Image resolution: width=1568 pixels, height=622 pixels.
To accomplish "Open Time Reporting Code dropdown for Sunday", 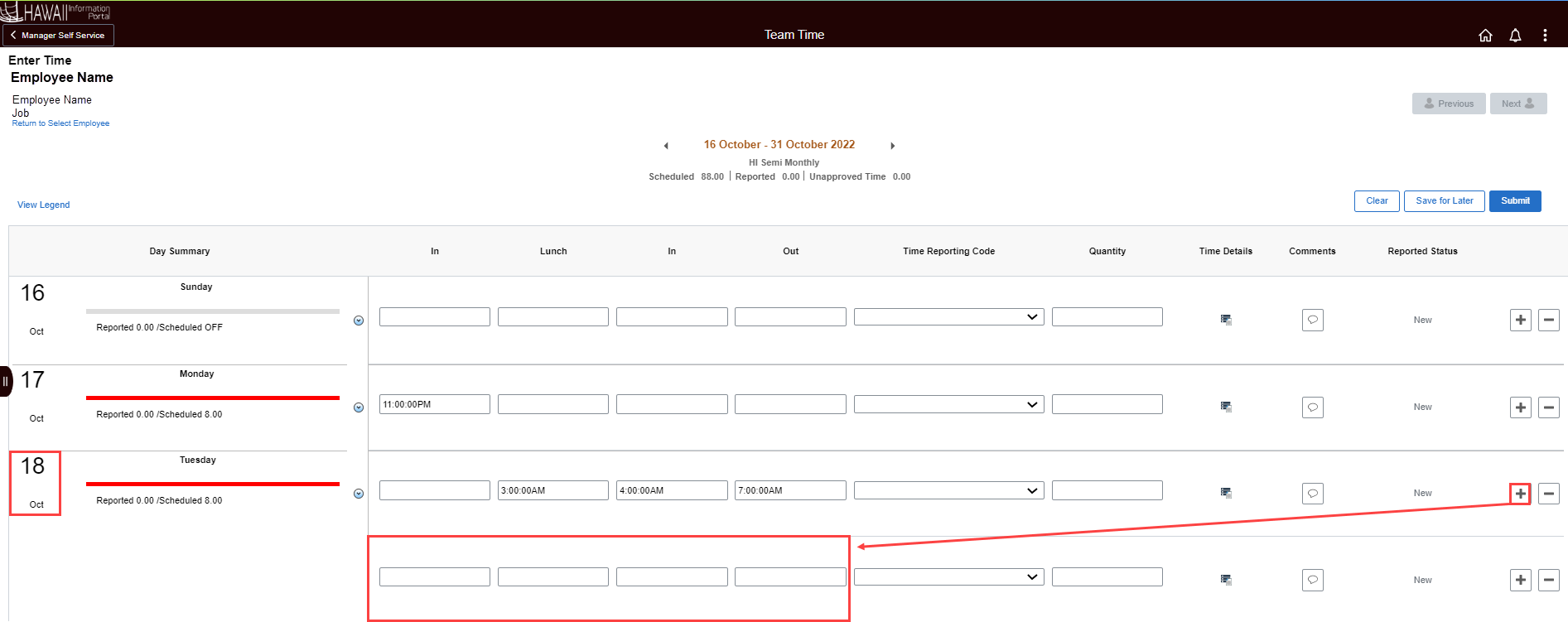I will [x=948, y=317].
